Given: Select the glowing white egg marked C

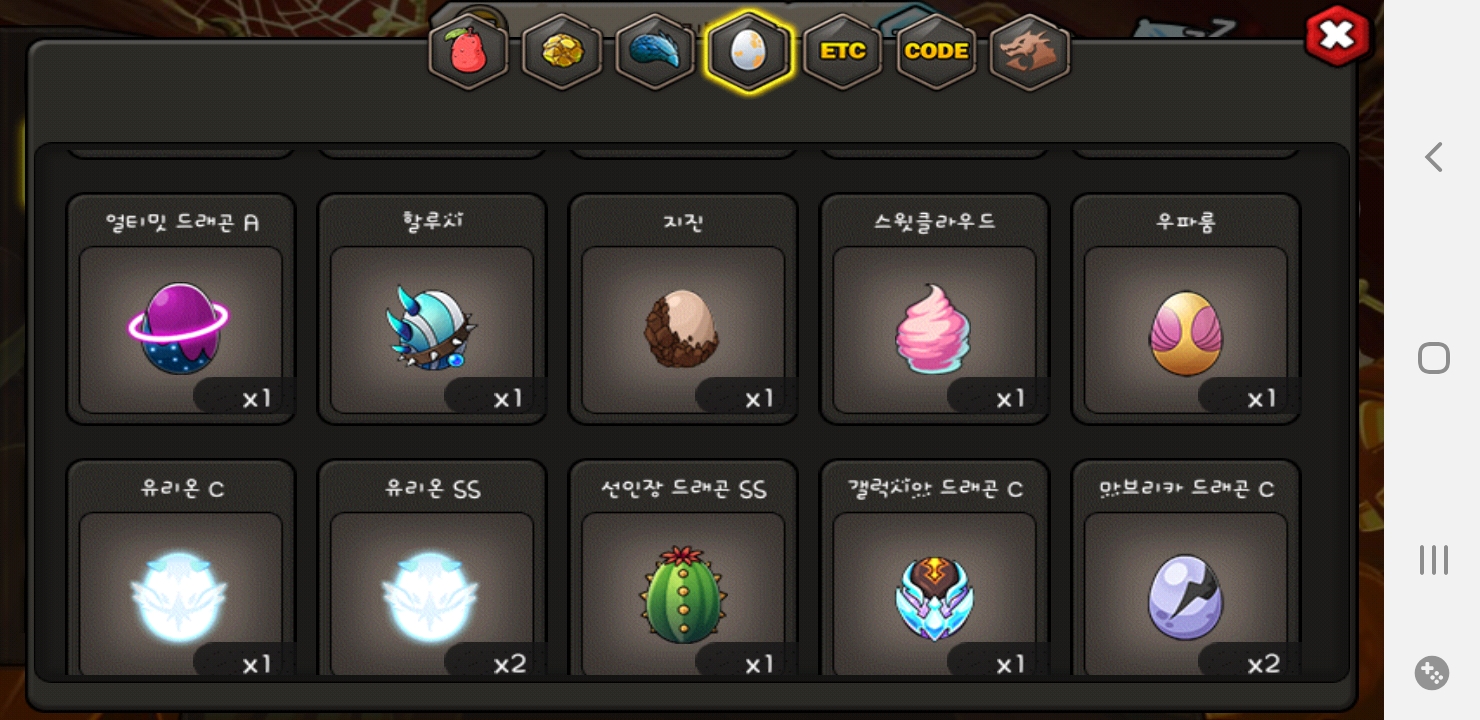Looking at the screenshot, I should tap(181, 568).
